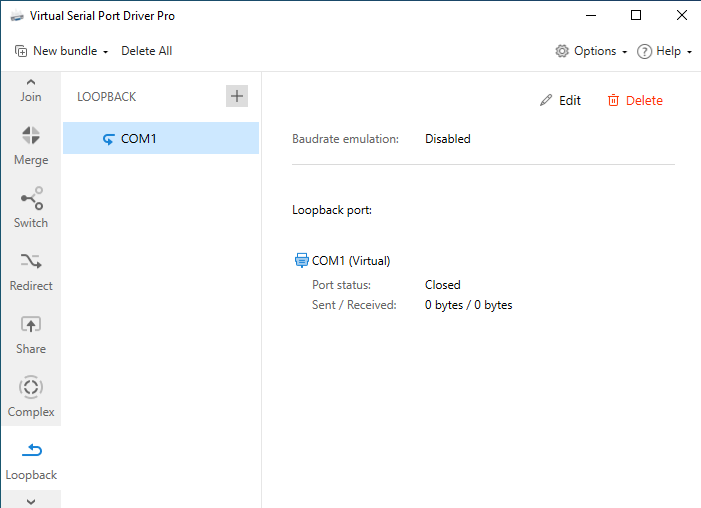701x508 pixels.
Task: Click the Loopback port heading
Action: coord(332,210)
